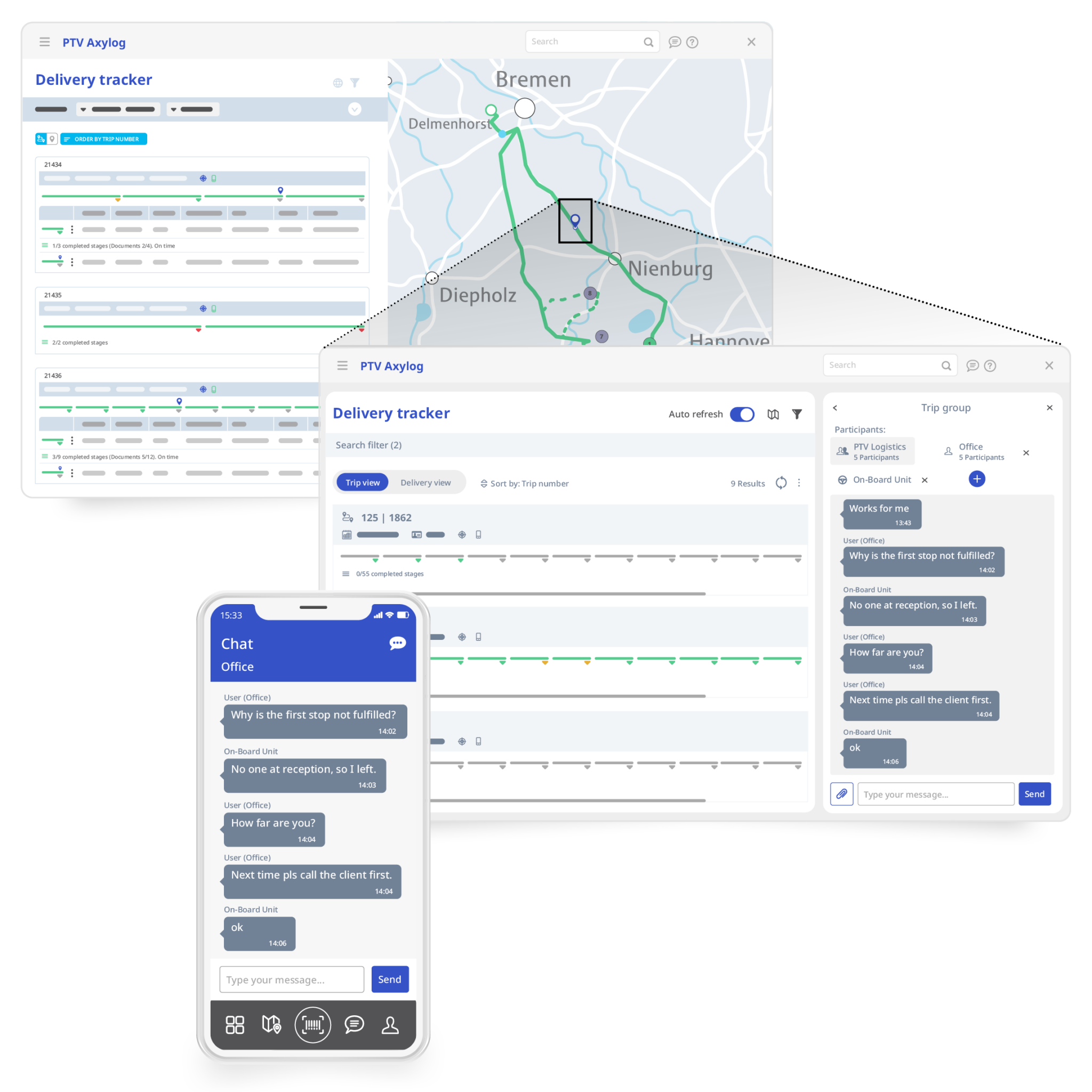Open the three-dot menu next to 9 Results

tap(799, 483)
